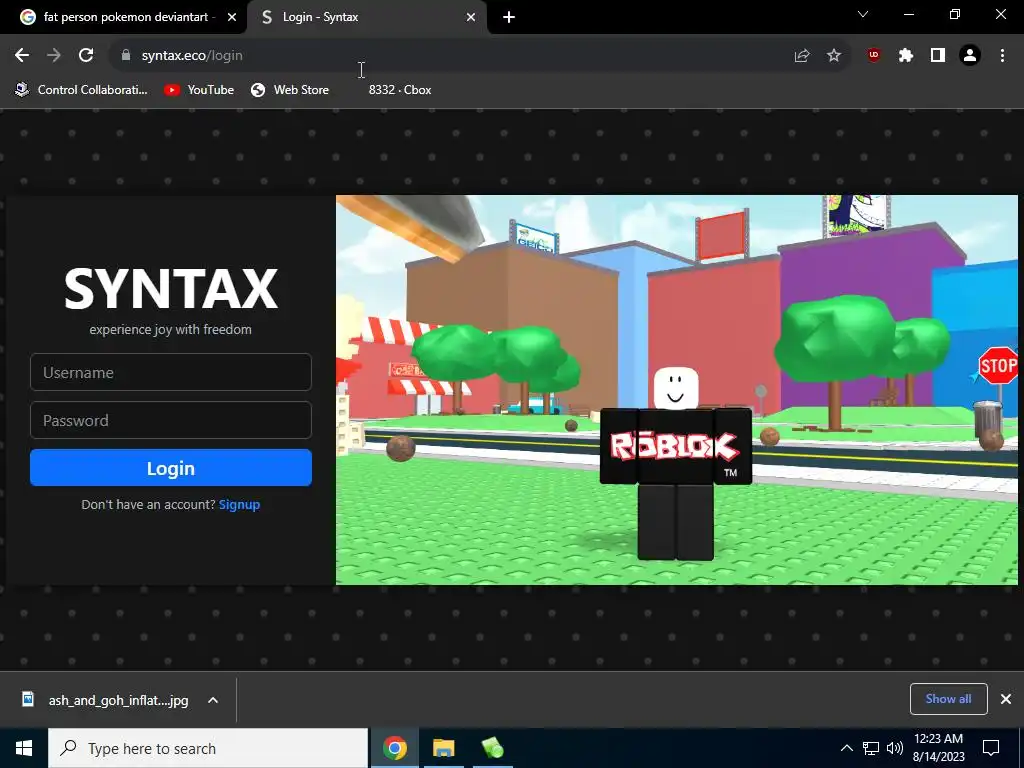
Task: Close the fat person pokemon deviantart tab
Action: [x=232, y=17]
